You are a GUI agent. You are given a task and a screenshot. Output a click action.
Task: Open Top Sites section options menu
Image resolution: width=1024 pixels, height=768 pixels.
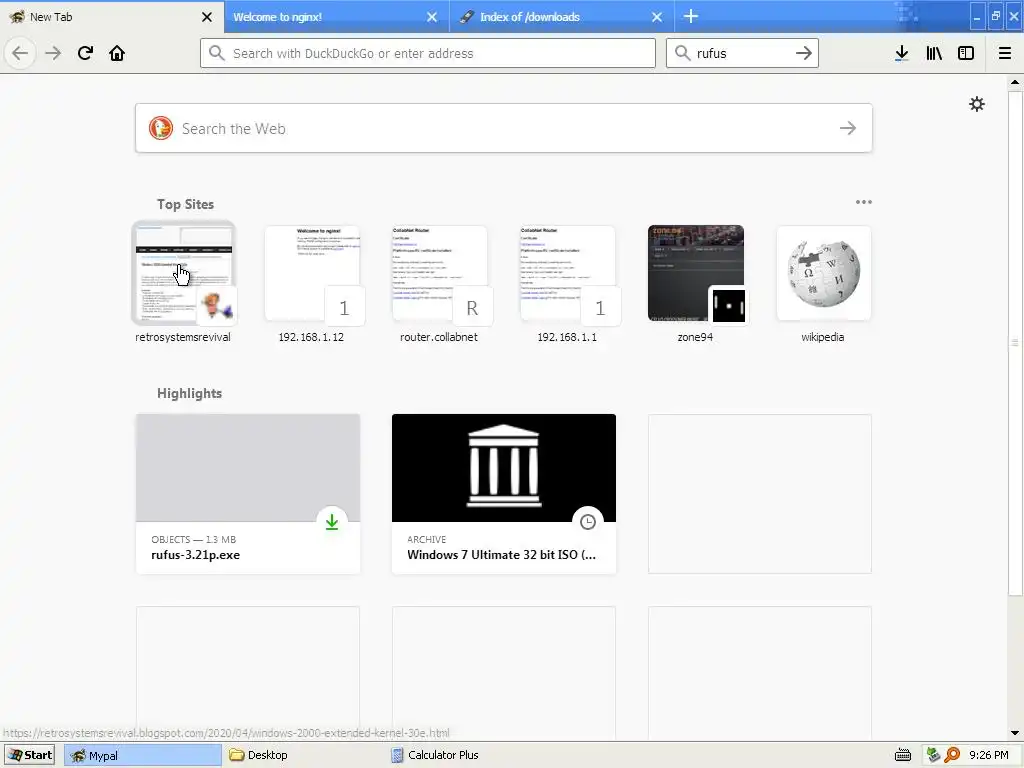863,202
